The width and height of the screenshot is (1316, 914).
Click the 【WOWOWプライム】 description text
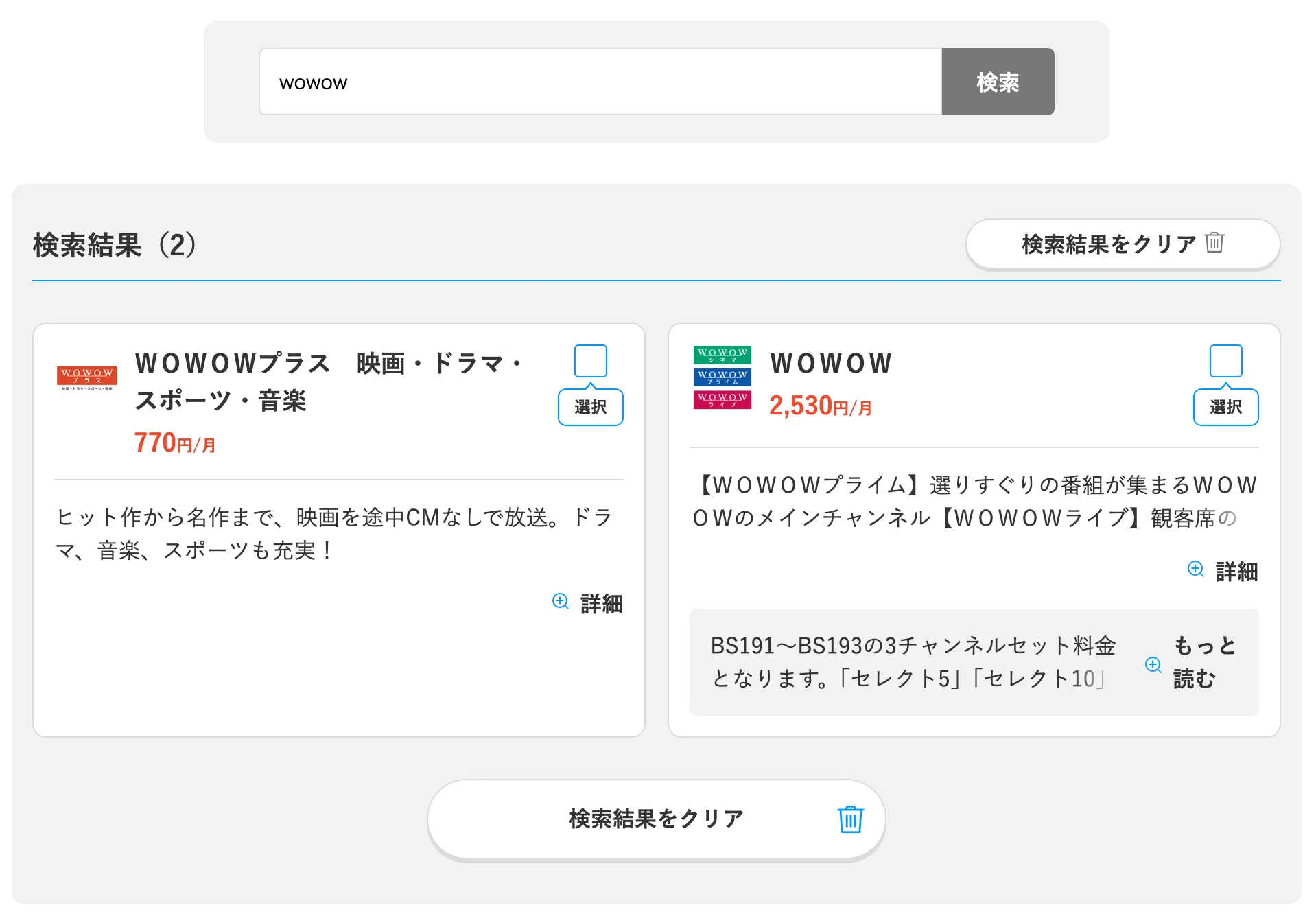pyautogui.click(x=974, y=502)
